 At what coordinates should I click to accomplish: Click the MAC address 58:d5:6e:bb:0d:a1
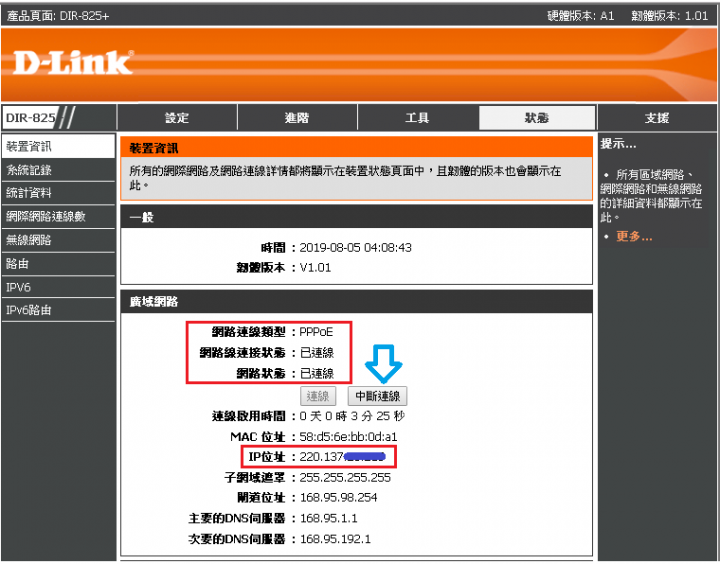[x=348, y=436]
